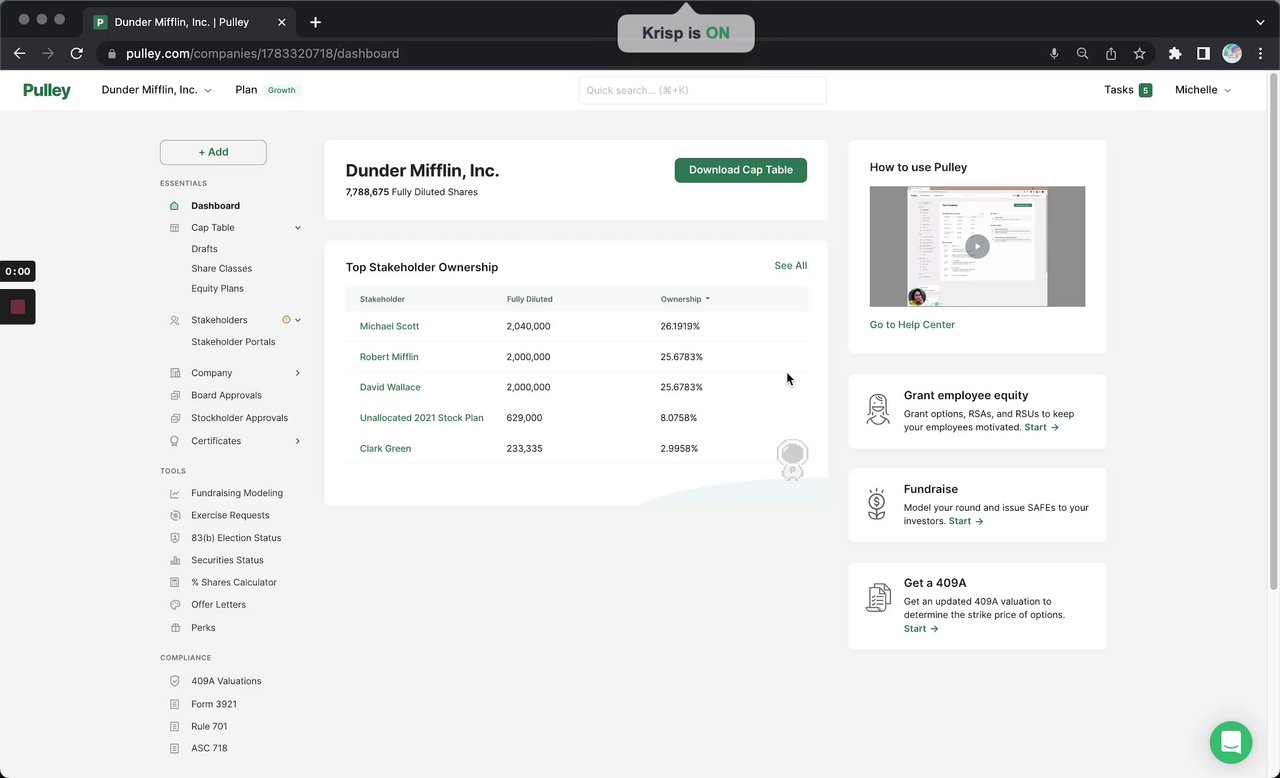
Task: Collapse the Cap Table section chevron
Action: (298, 228)
